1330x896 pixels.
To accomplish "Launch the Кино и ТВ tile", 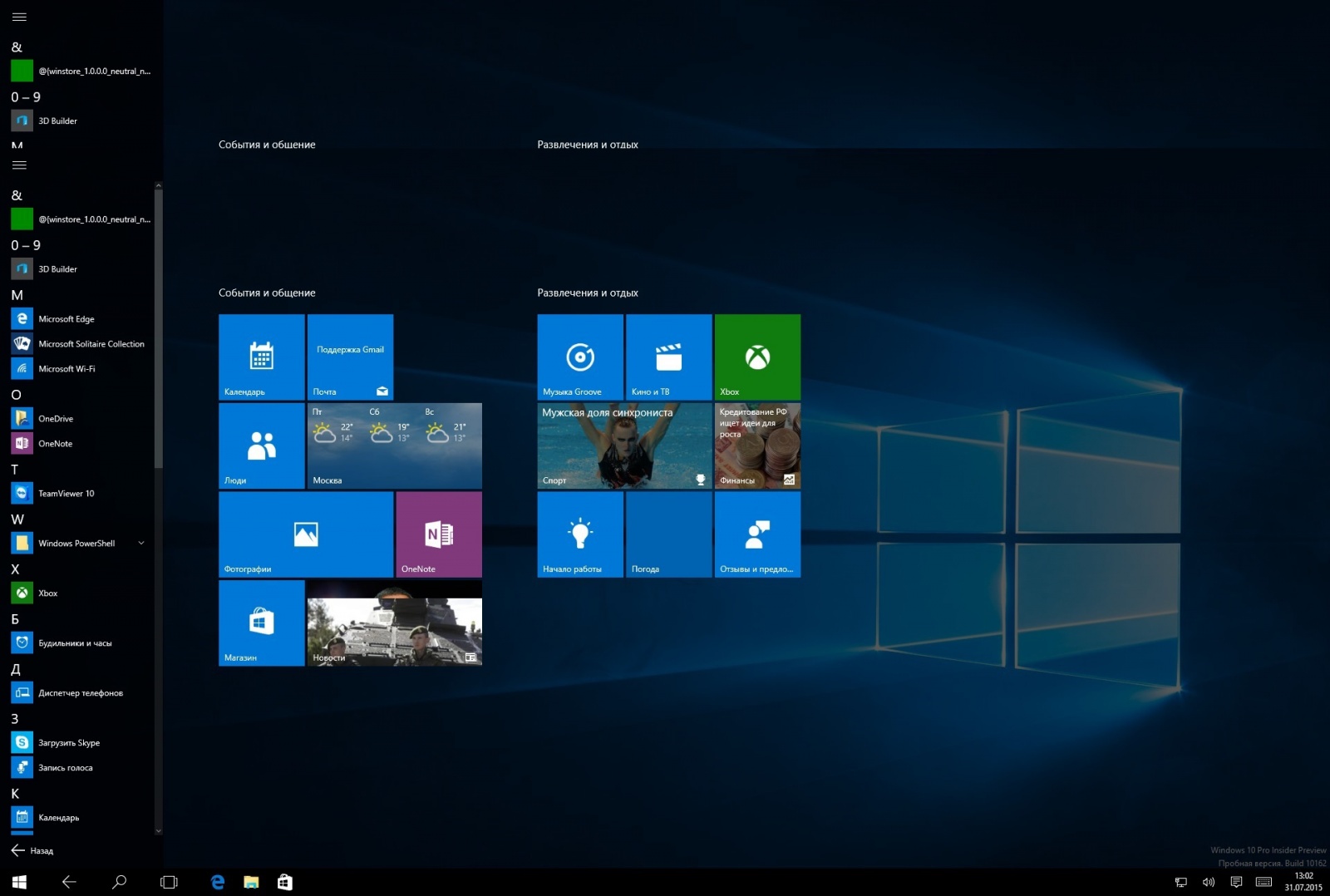I will coord(668,357).
